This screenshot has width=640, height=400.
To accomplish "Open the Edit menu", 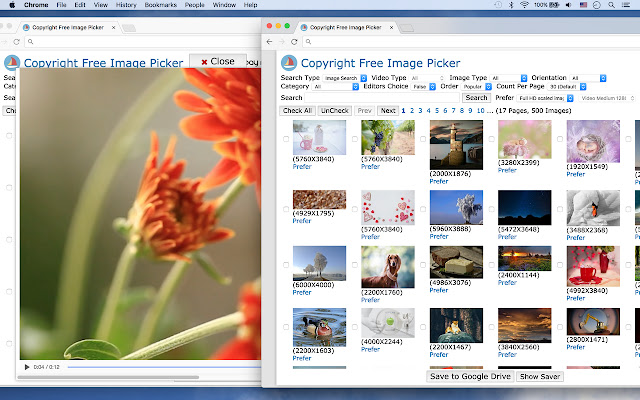I will coord(80,5).
